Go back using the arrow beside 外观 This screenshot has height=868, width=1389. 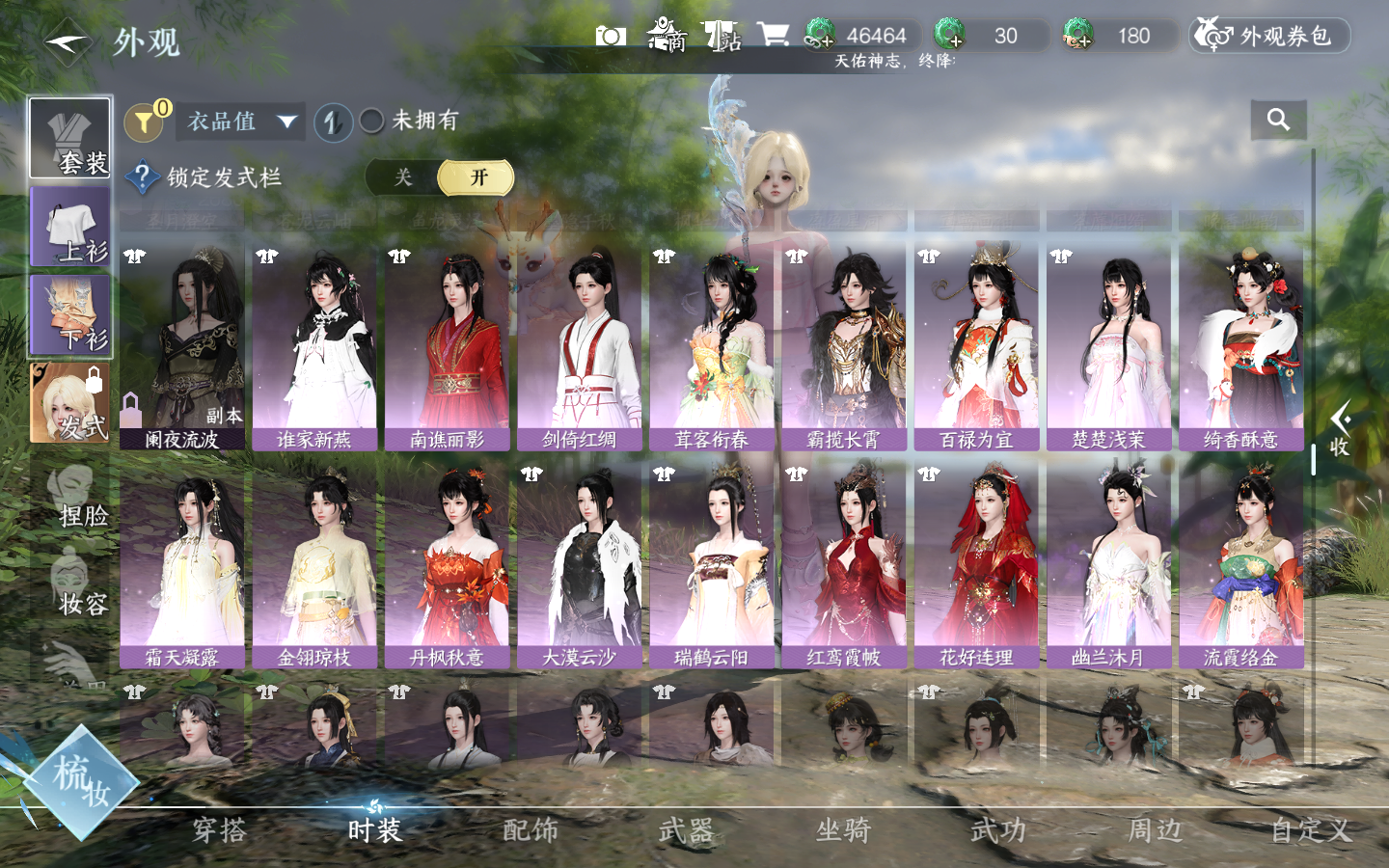68,42
